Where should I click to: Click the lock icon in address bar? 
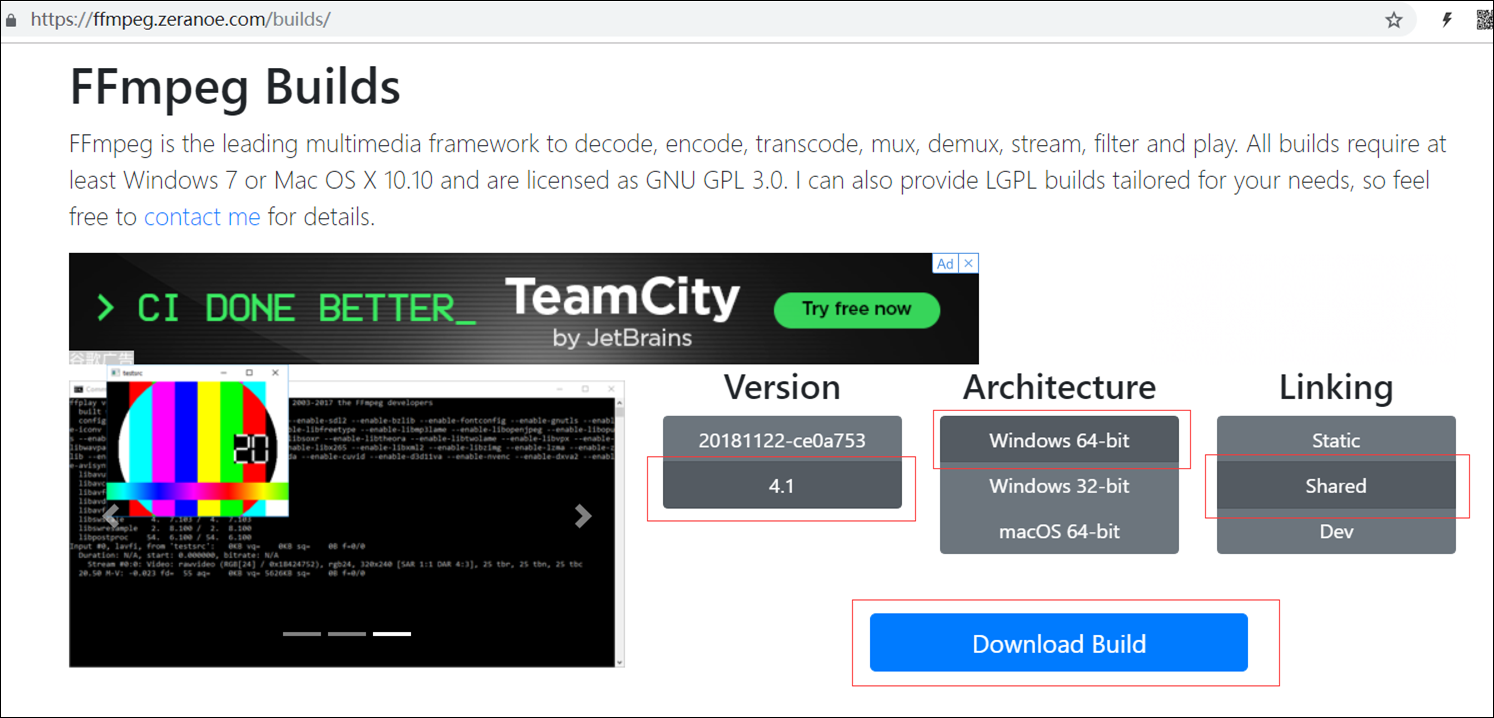click(x=11, y=19)
